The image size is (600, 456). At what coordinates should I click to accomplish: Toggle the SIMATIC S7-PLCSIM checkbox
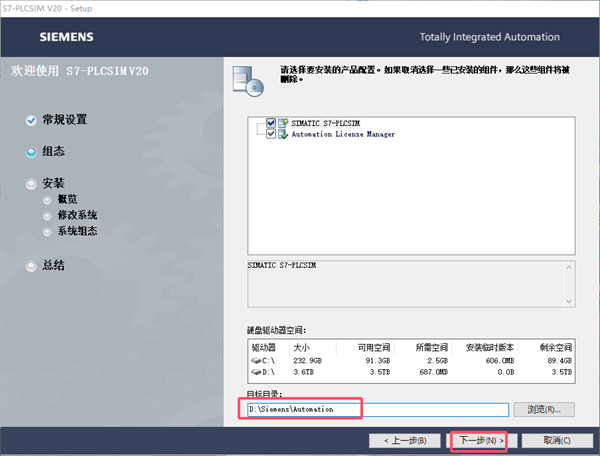point(271,123)
